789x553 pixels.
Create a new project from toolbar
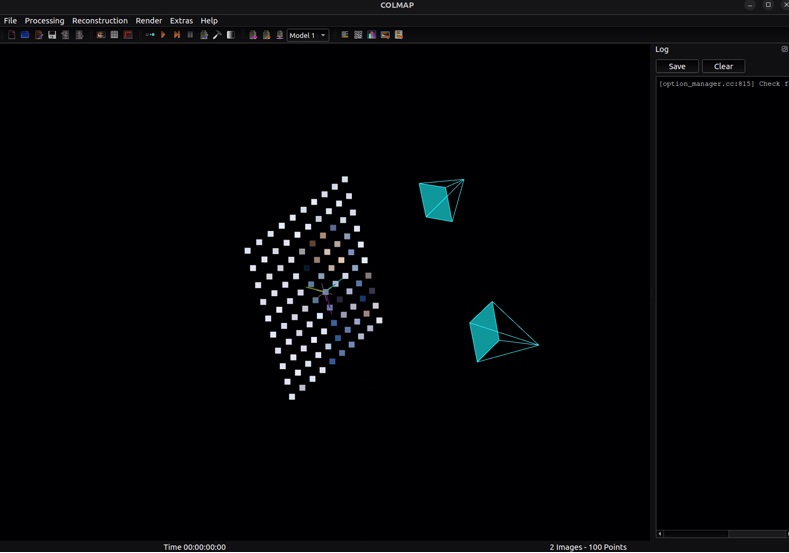[x=11, y=35]
